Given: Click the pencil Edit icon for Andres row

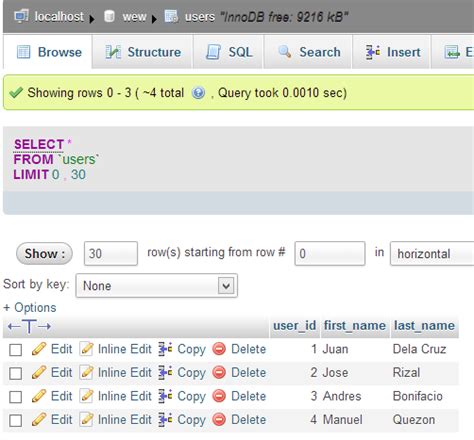Looking at the screenshot, I should point(39,396).
